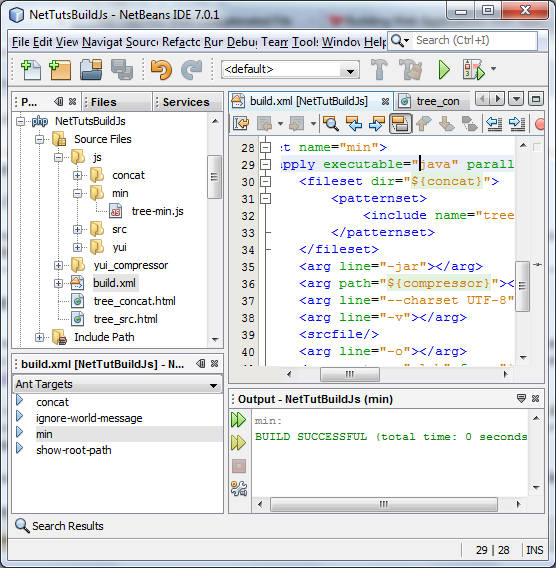
Task: Click Re-run with different parameters icon
Action: pyautogui.click(x=238, y=443)
